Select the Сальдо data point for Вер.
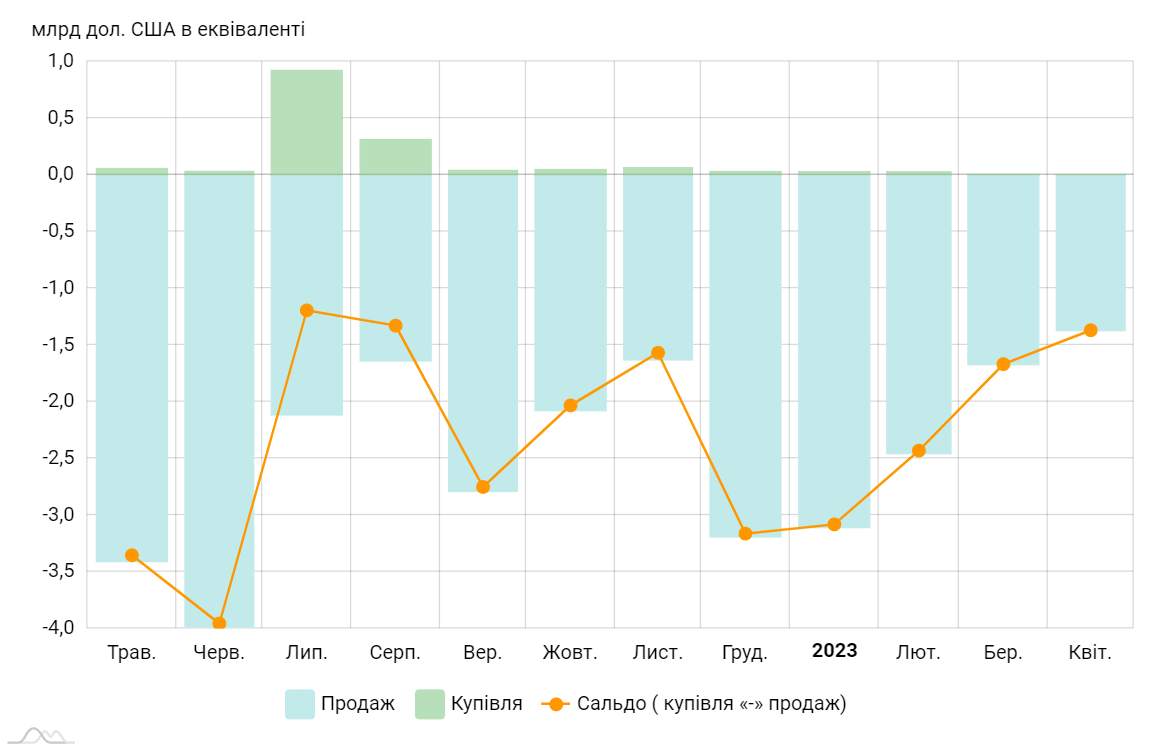The height and width of the screenshot is (750, 1158). [483, 486]
